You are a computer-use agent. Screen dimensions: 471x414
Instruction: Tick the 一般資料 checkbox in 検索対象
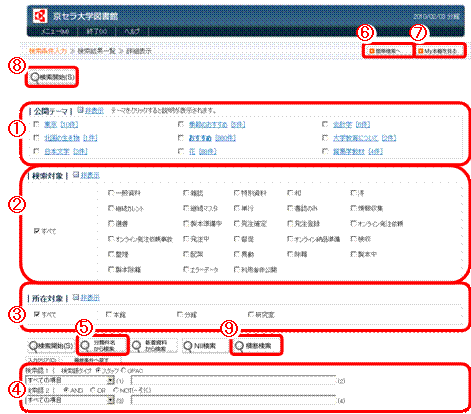[x=111, y=193]
